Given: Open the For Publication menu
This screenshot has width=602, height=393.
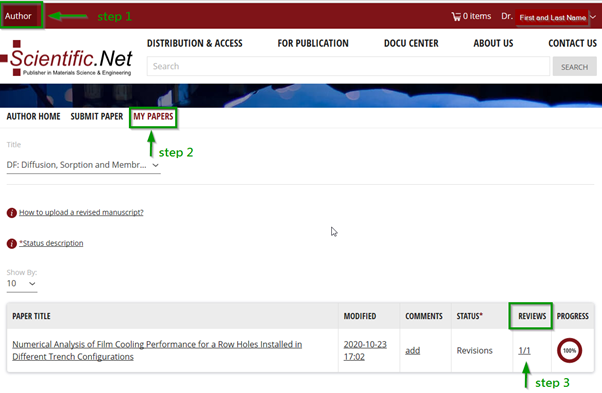Looking at the screenshot, I should click(313, 43).
